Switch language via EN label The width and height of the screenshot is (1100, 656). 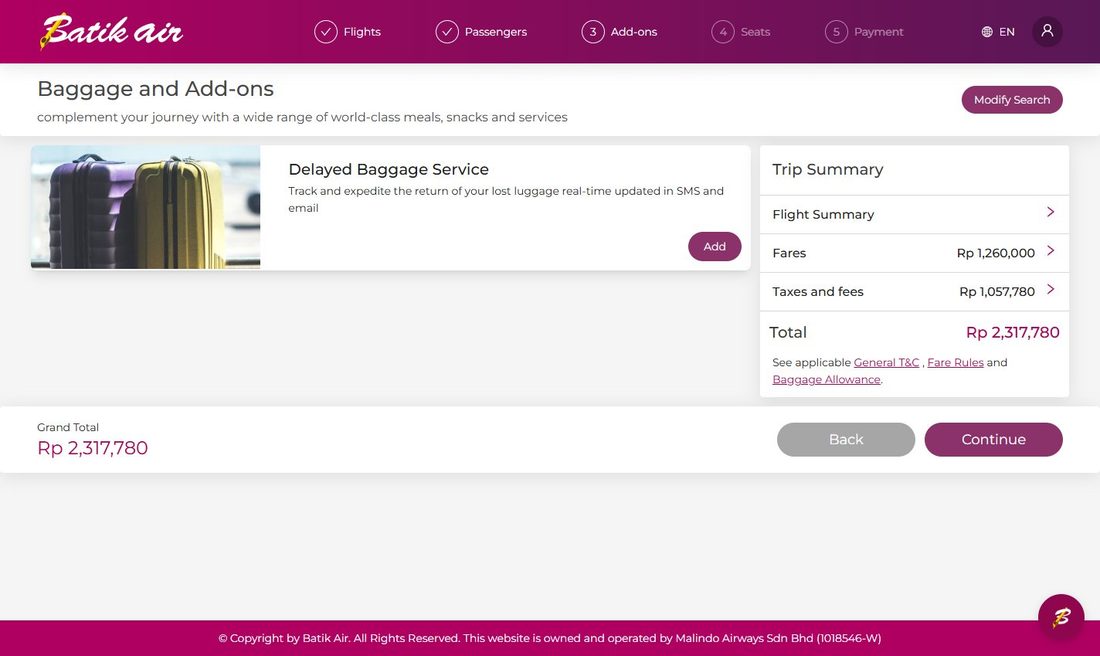[x=1007, y=32]
